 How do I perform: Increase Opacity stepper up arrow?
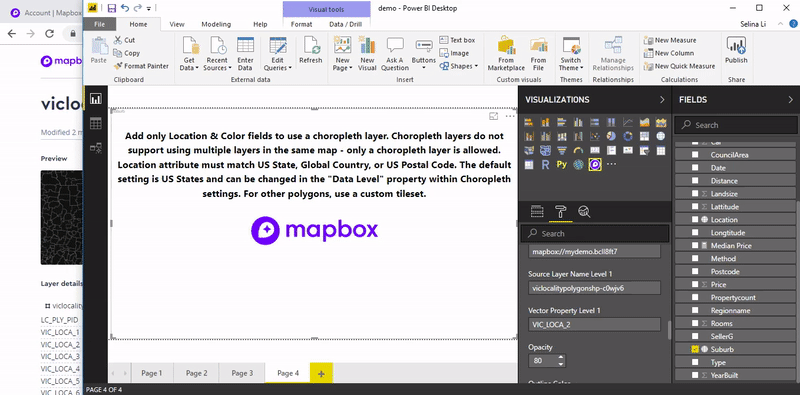561,358
